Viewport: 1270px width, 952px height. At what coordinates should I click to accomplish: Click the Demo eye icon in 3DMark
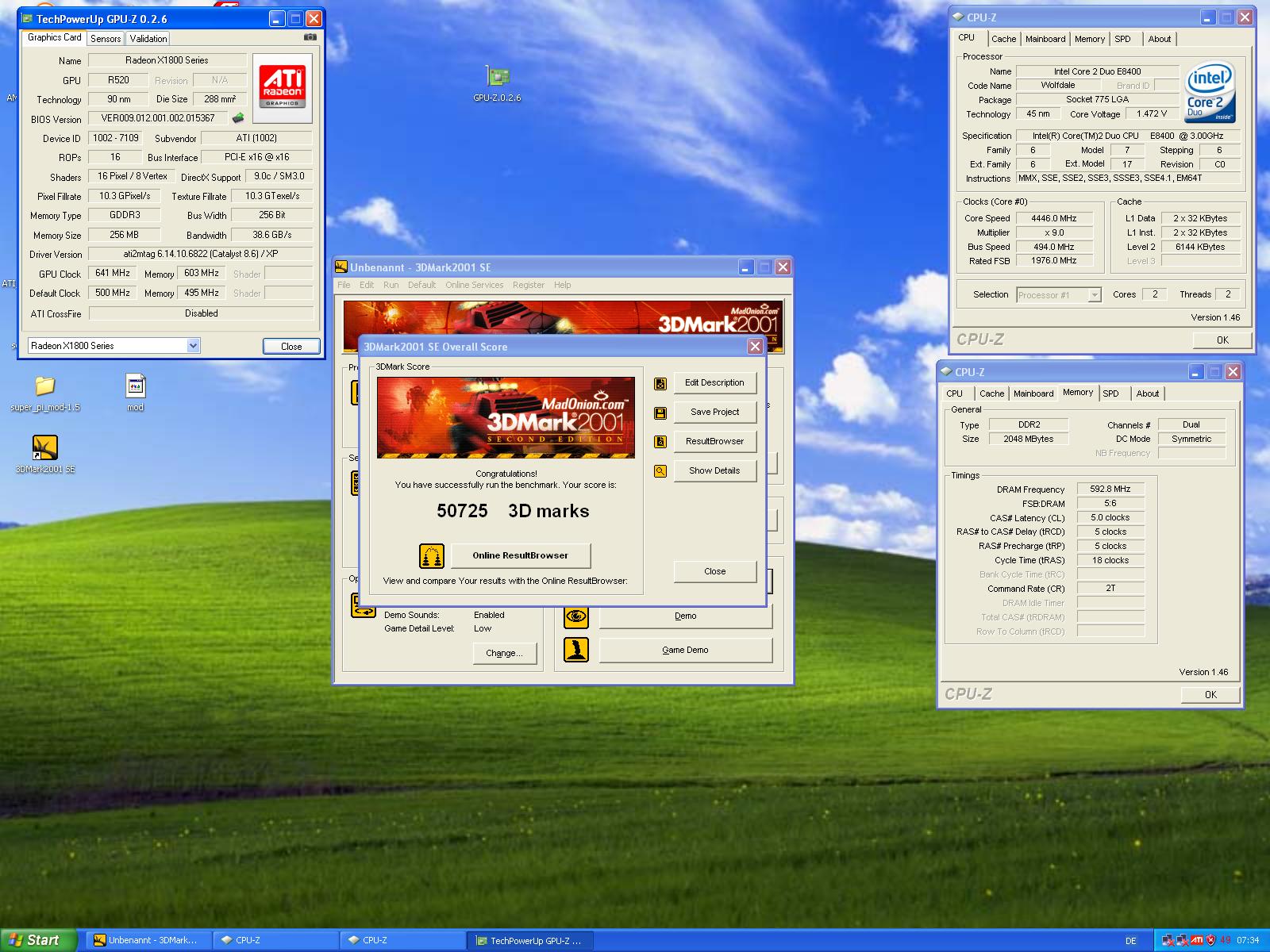pos(576,616)
